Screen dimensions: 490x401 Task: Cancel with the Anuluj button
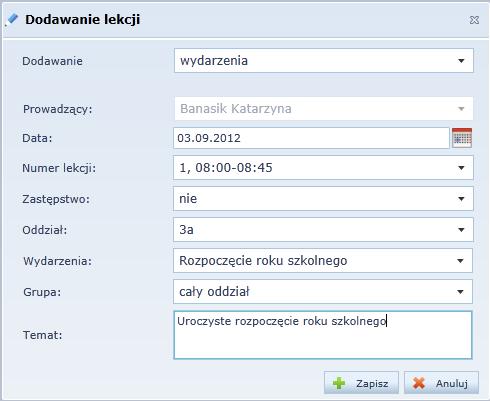(441, 383)
